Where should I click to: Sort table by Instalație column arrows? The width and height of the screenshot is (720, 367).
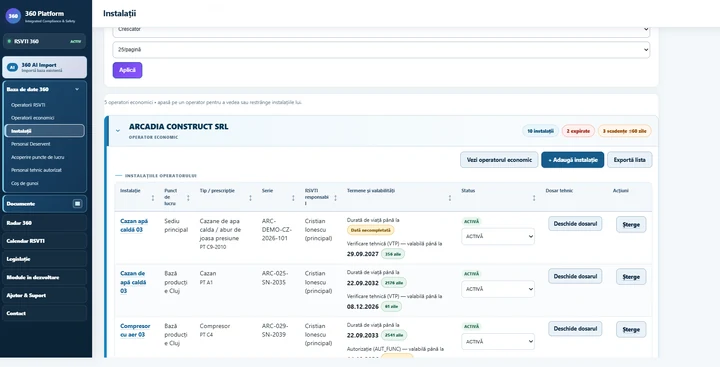click(x=153, y=198)
